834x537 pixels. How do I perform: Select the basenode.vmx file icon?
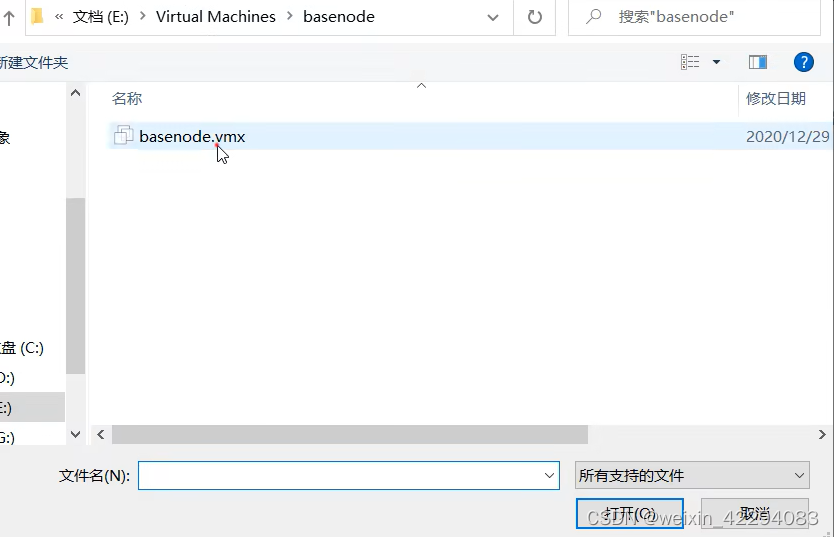tap(123, 136)
